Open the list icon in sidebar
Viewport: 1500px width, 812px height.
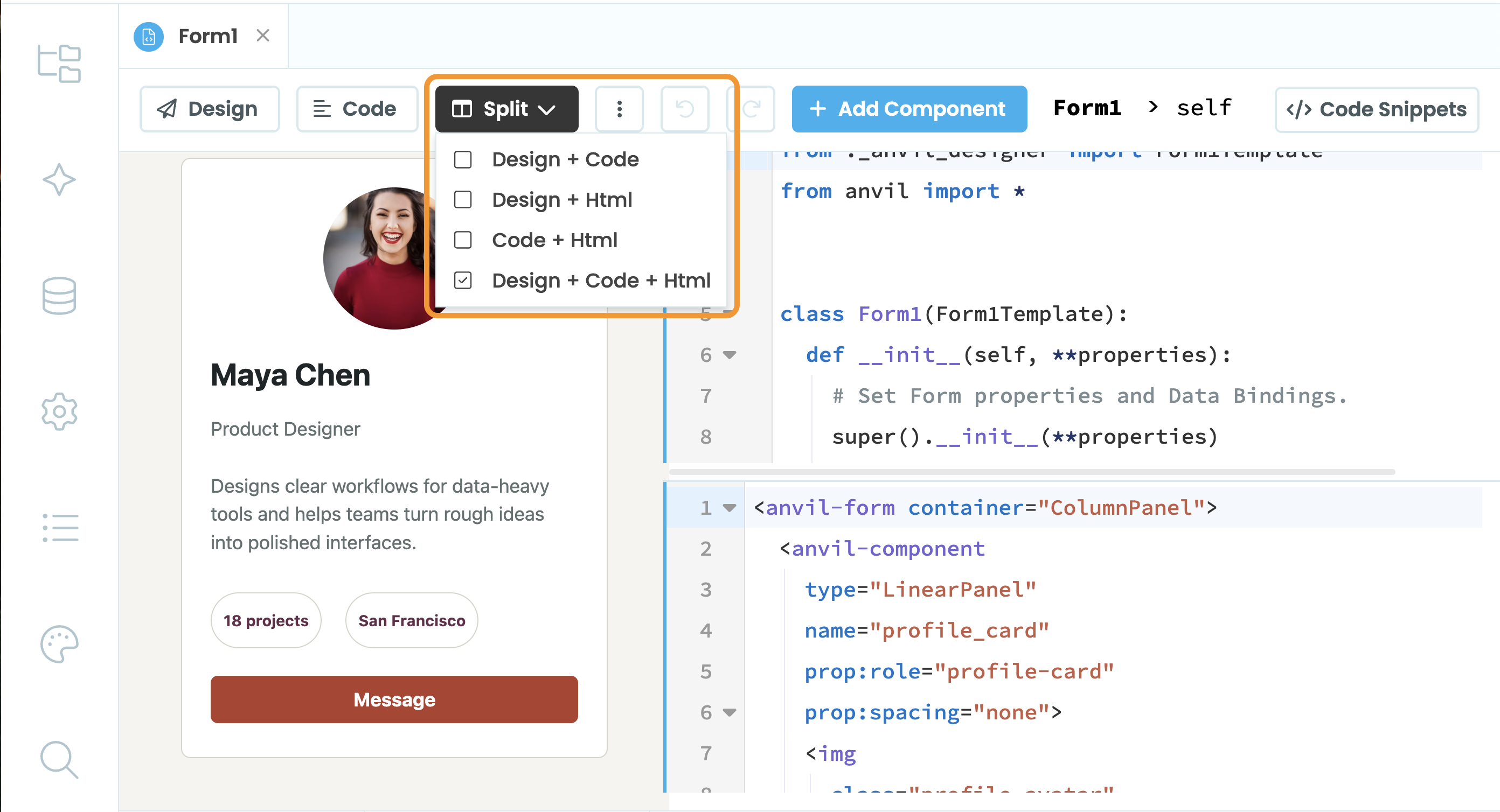point(60,528)
